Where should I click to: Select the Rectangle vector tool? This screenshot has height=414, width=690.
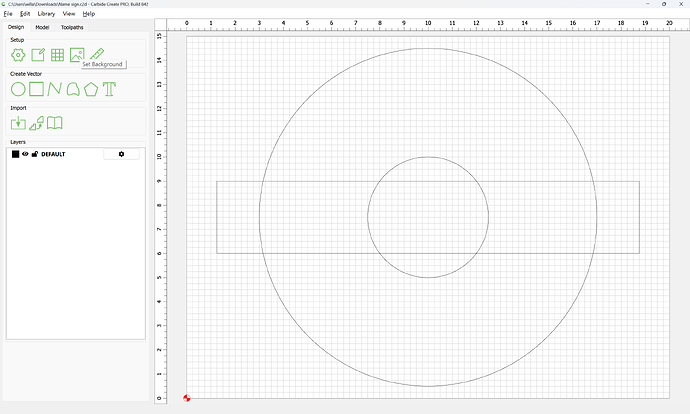click(x=37, y=89)
